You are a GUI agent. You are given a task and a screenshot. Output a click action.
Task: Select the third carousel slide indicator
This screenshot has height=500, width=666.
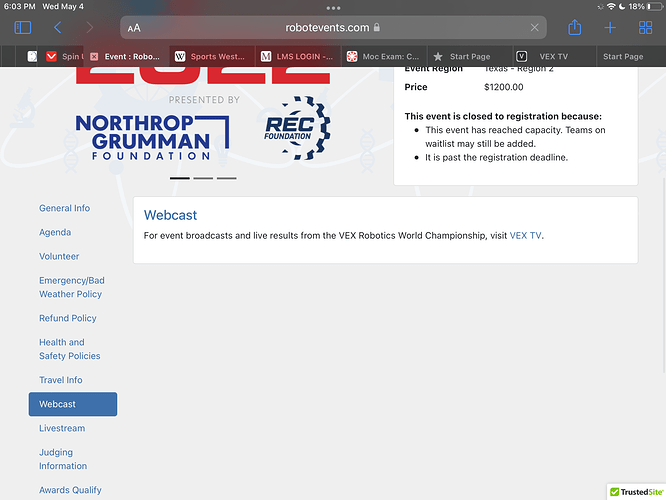click(226, 178)
